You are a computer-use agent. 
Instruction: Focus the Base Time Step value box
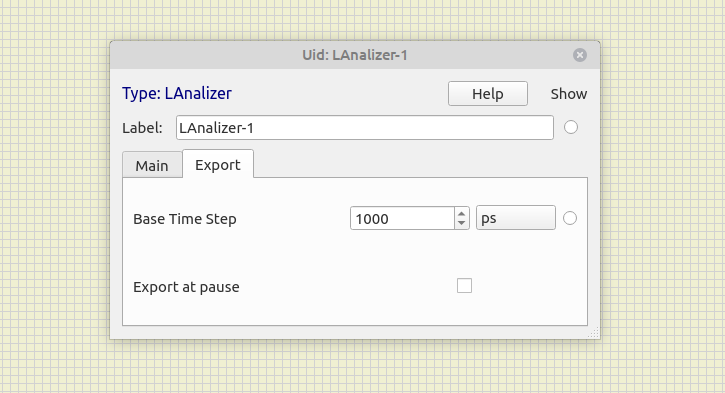point(402,218)
